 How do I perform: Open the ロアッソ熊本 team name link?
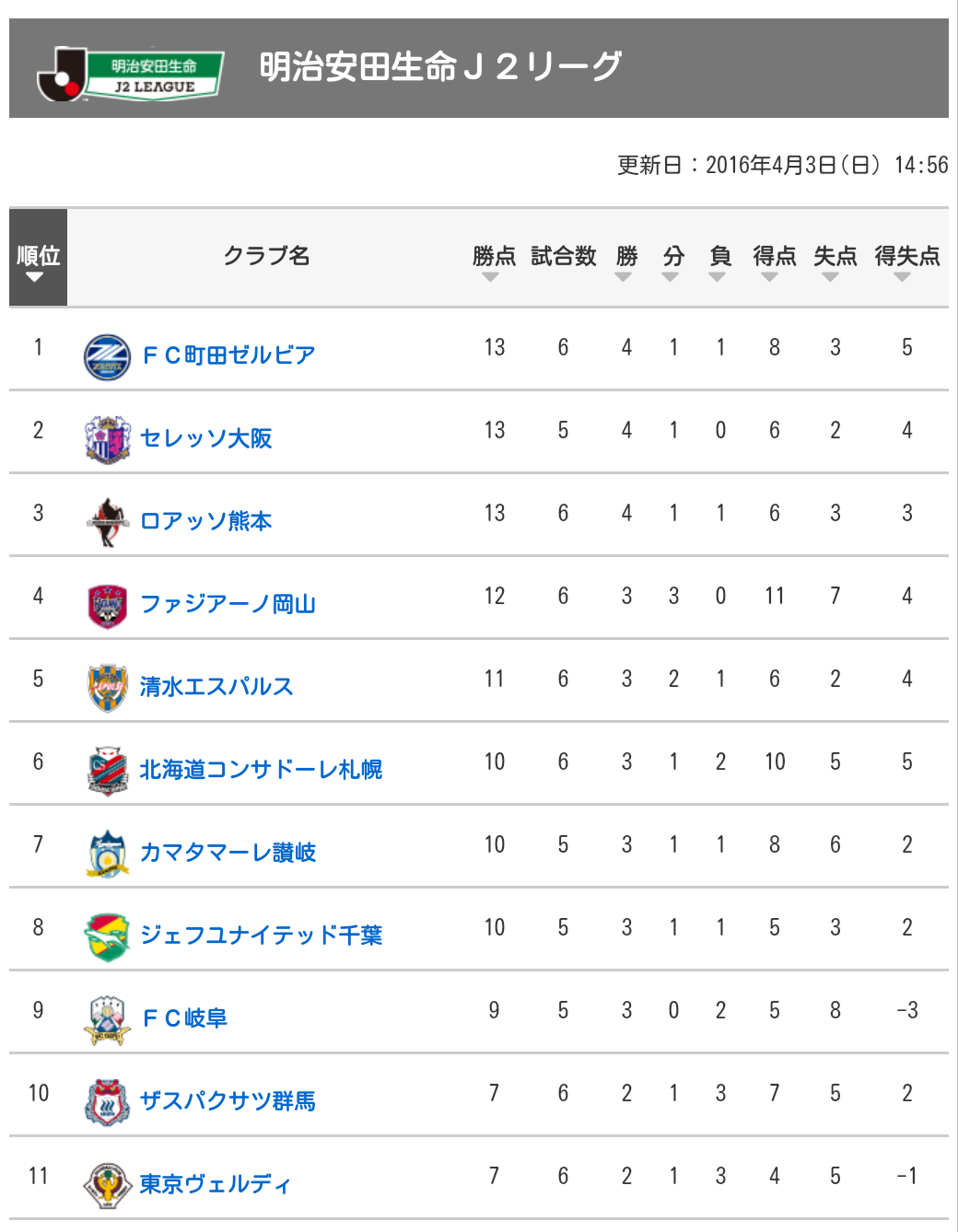tap(206, 521)
